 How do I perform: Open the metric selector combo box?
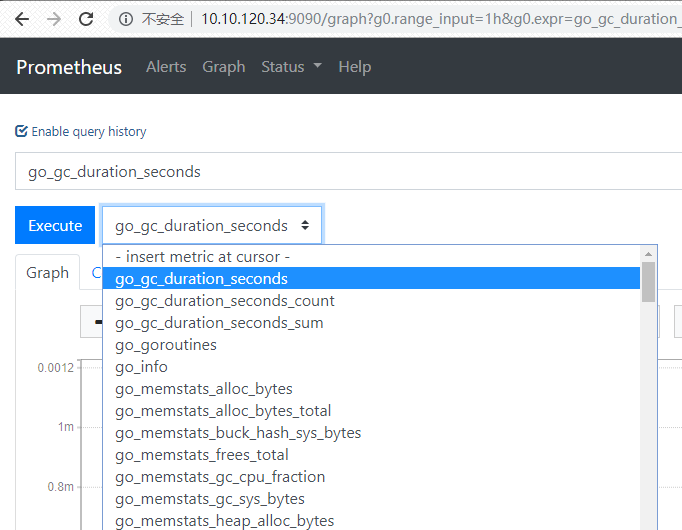point(212,226)
